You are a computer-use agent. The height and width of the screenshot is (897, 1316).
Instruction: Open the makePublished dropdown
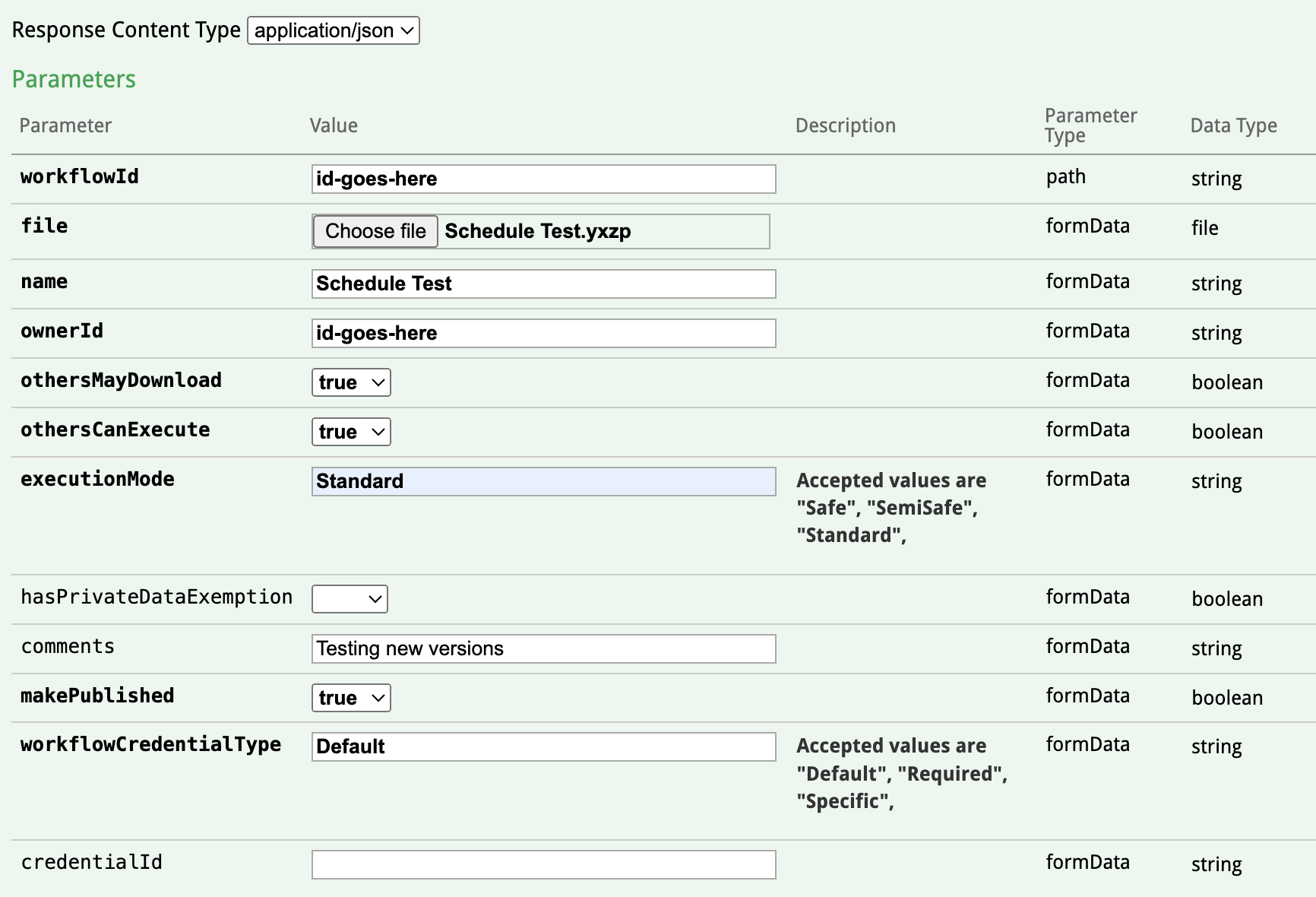click(x=350, y=697)
